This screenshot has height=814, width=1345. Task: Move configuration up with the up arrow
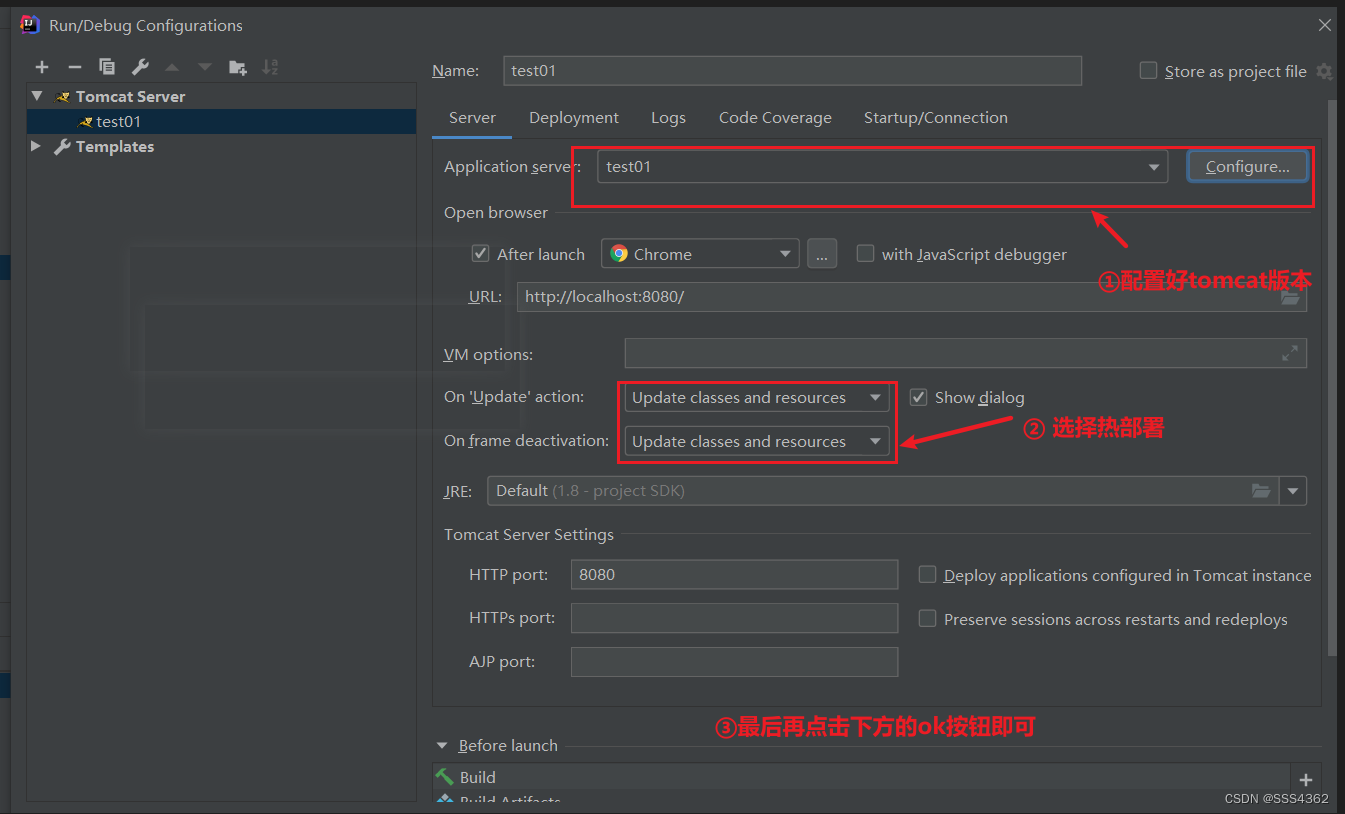point(172,67)
